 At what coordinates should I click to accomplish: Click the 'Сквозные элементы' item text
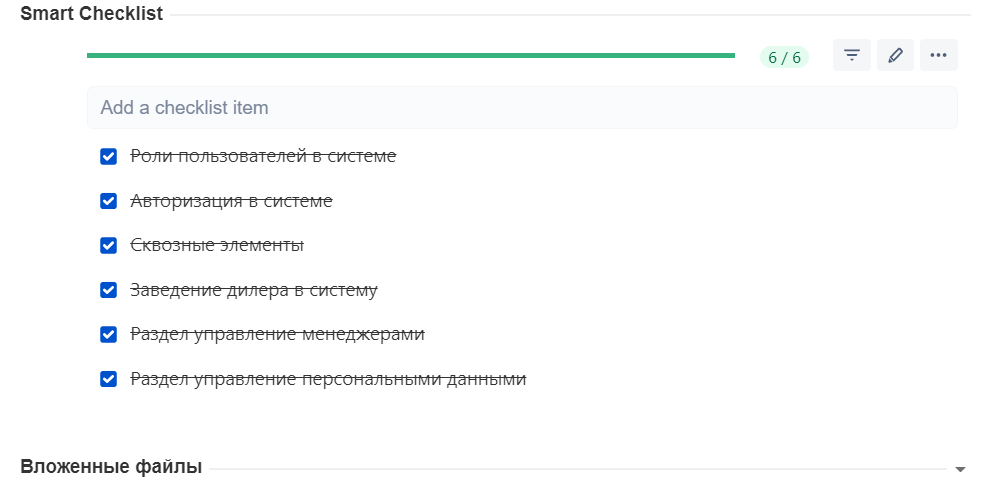217,245
